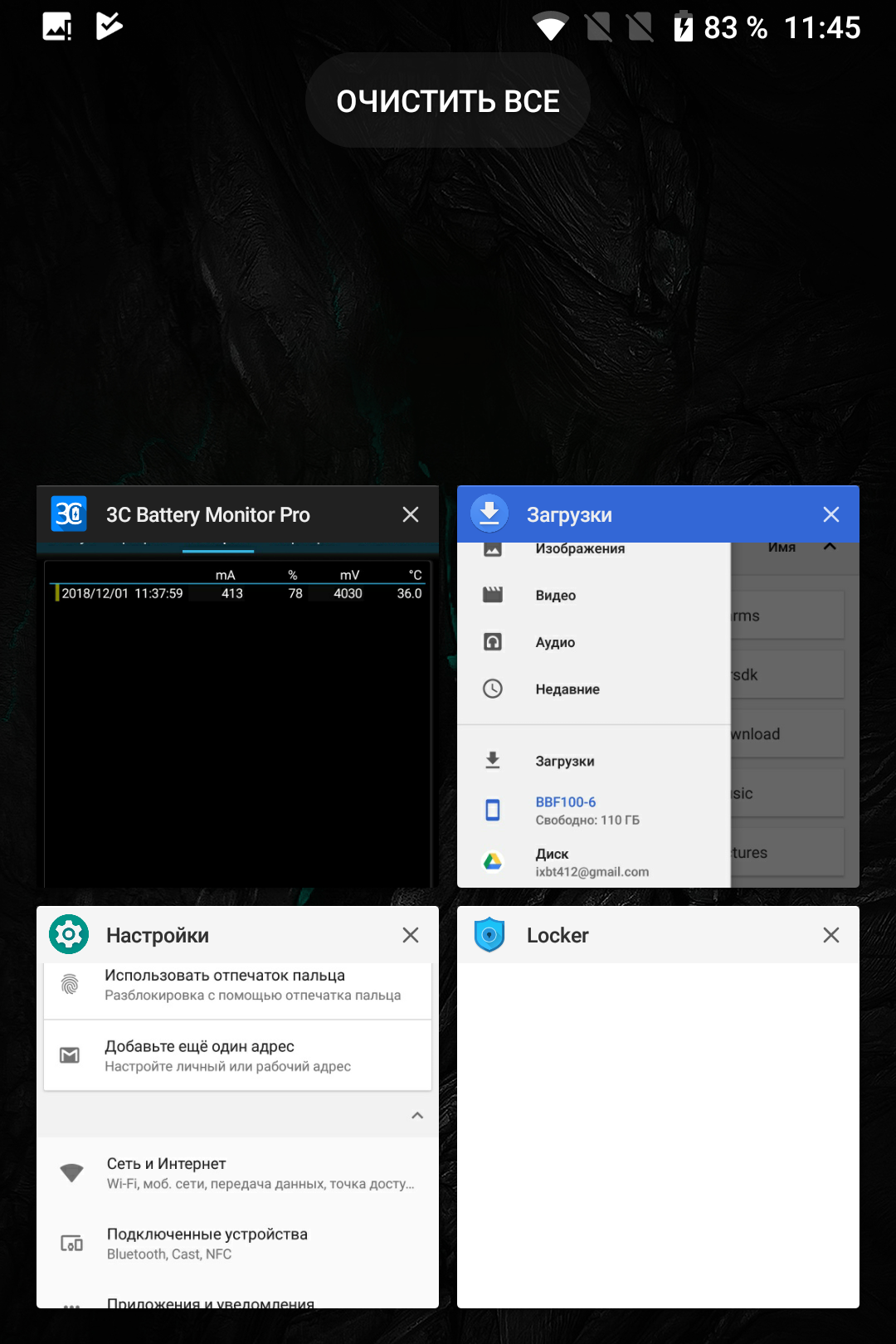
Task: Click the °C column header in battery monitor
Action: pyautogui.click(x=415, y=575)
